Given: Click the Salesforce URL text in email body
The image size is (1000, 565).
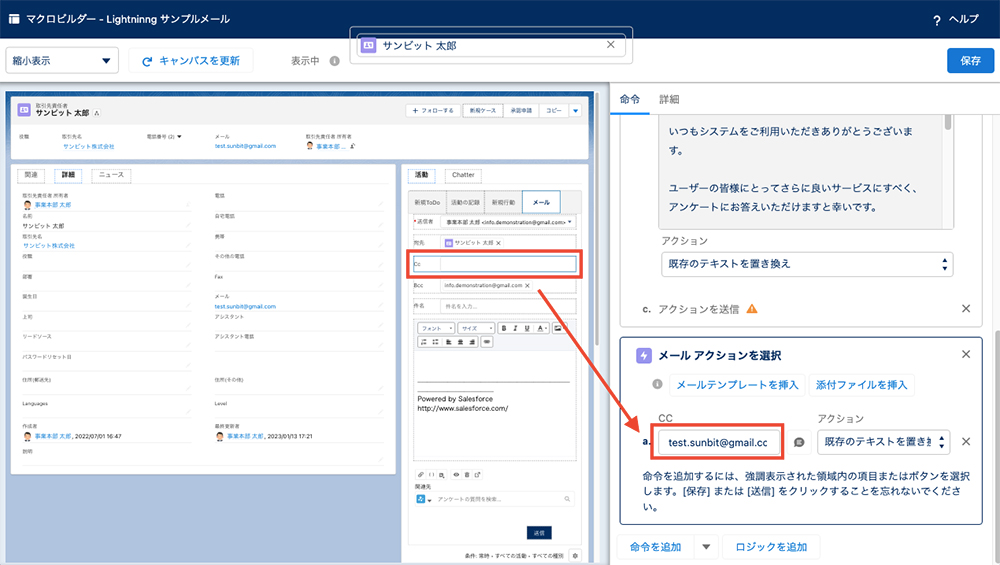Looking at the screenshot, I should click(x=463, y=409).
